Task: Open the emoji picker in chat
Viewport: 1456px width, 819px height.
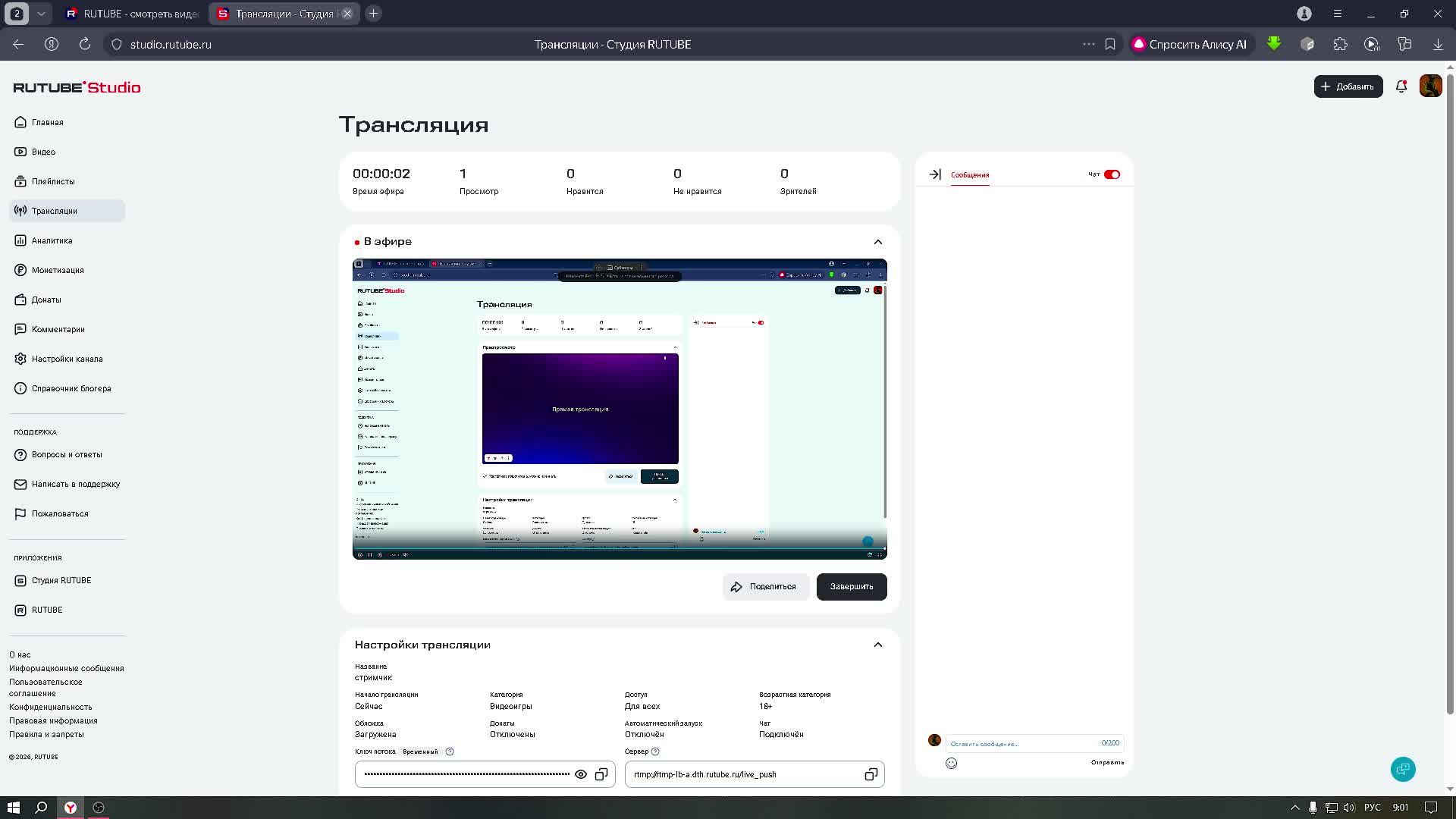Action: (x=951, y=763)
